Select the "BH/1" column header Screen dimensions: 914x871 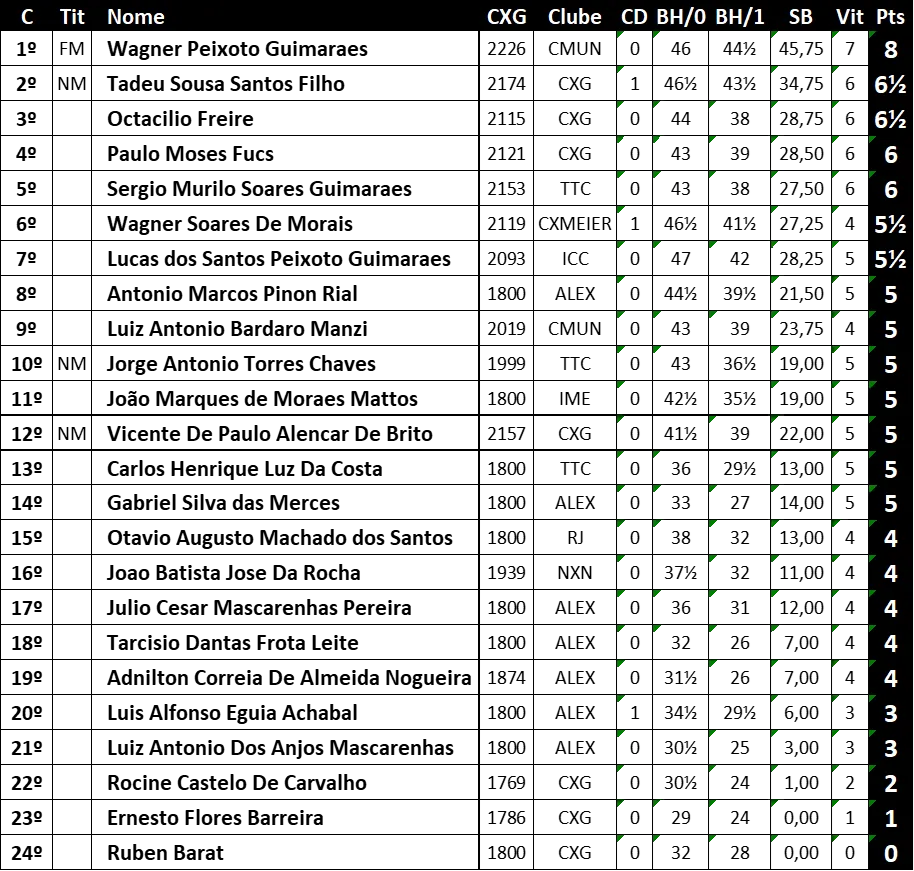click(740, 17)
